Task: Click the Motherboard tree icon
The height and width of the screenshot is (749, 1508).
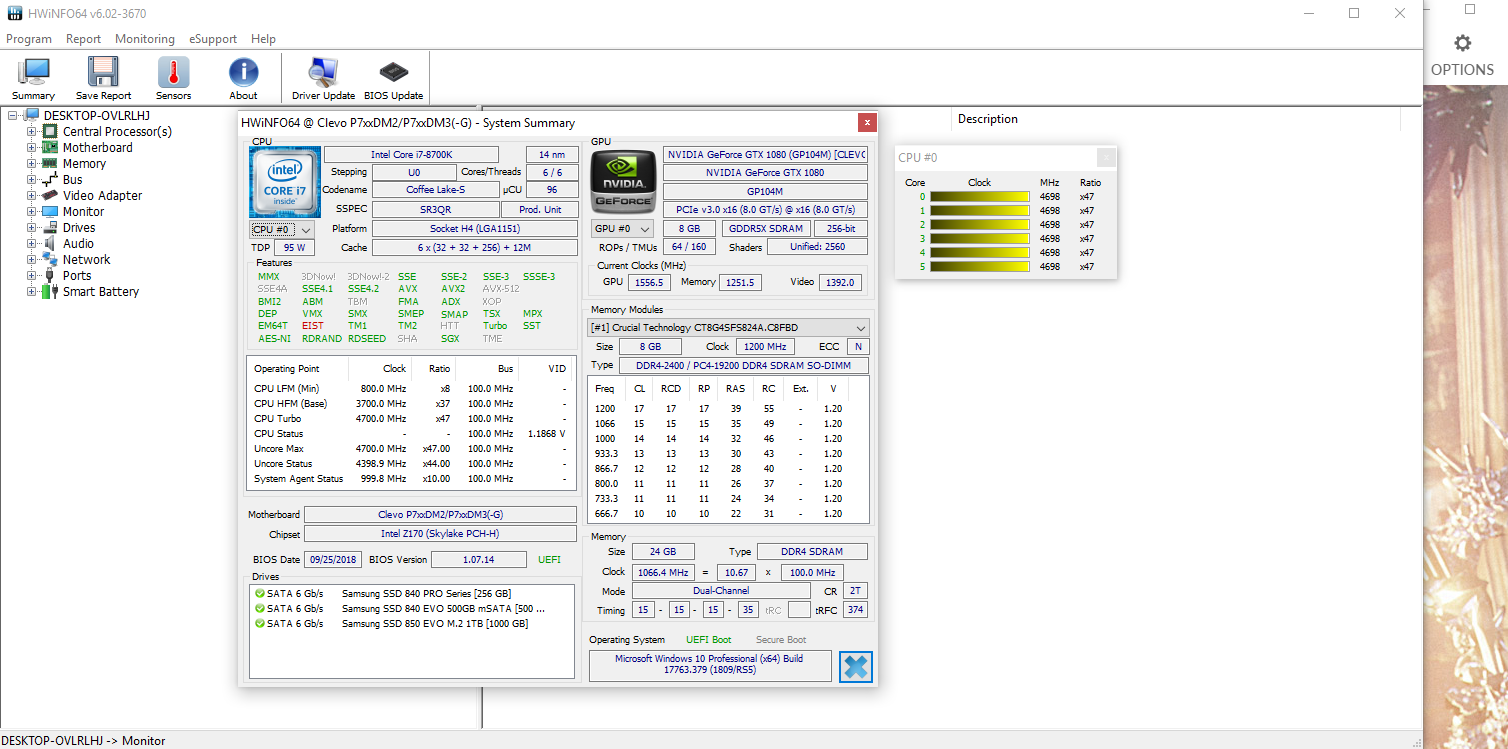Action: (49, 147)
